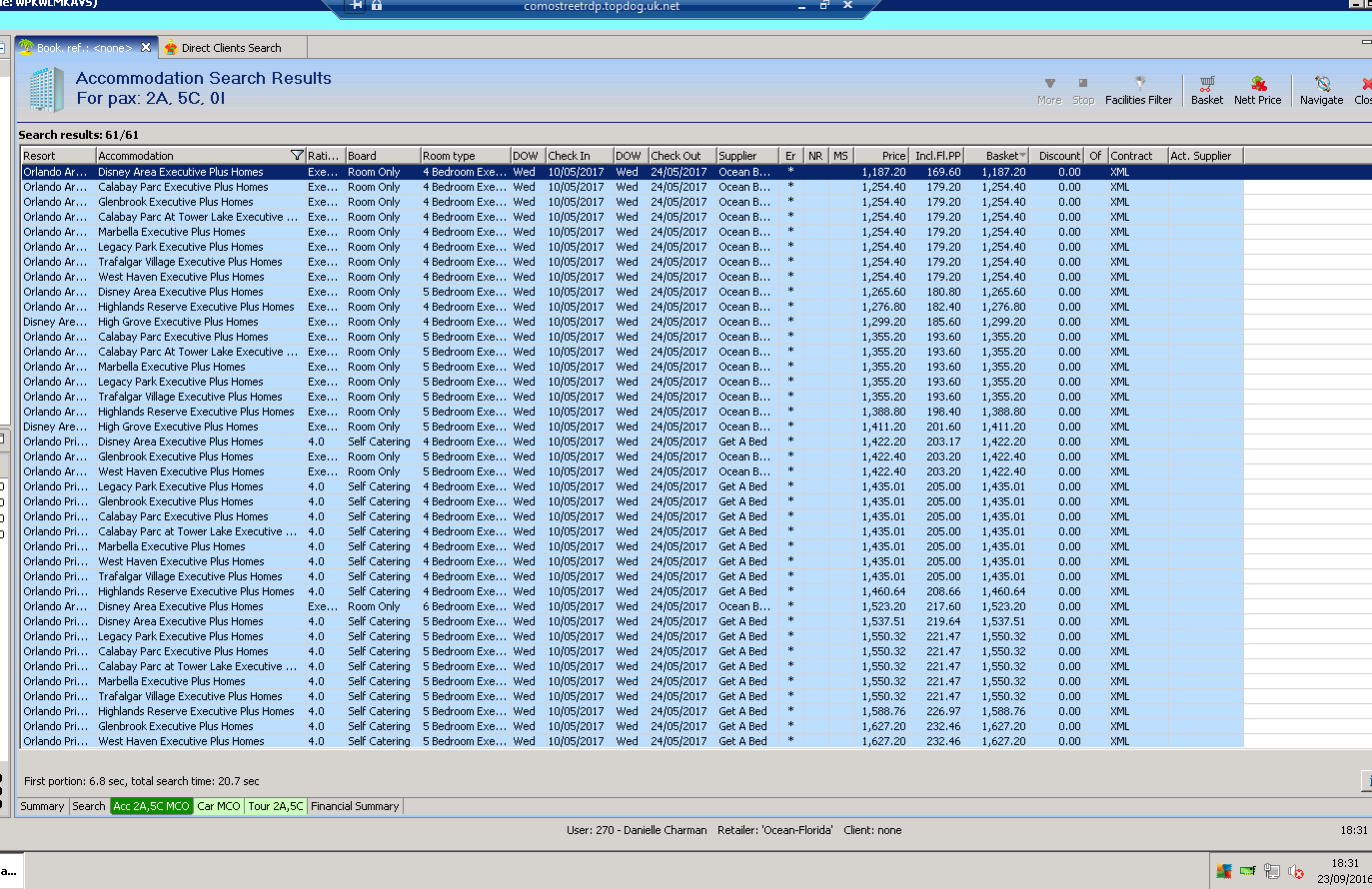Switch to the Direct Clients Search tab

pyautogui.click(x=232, y=47)
